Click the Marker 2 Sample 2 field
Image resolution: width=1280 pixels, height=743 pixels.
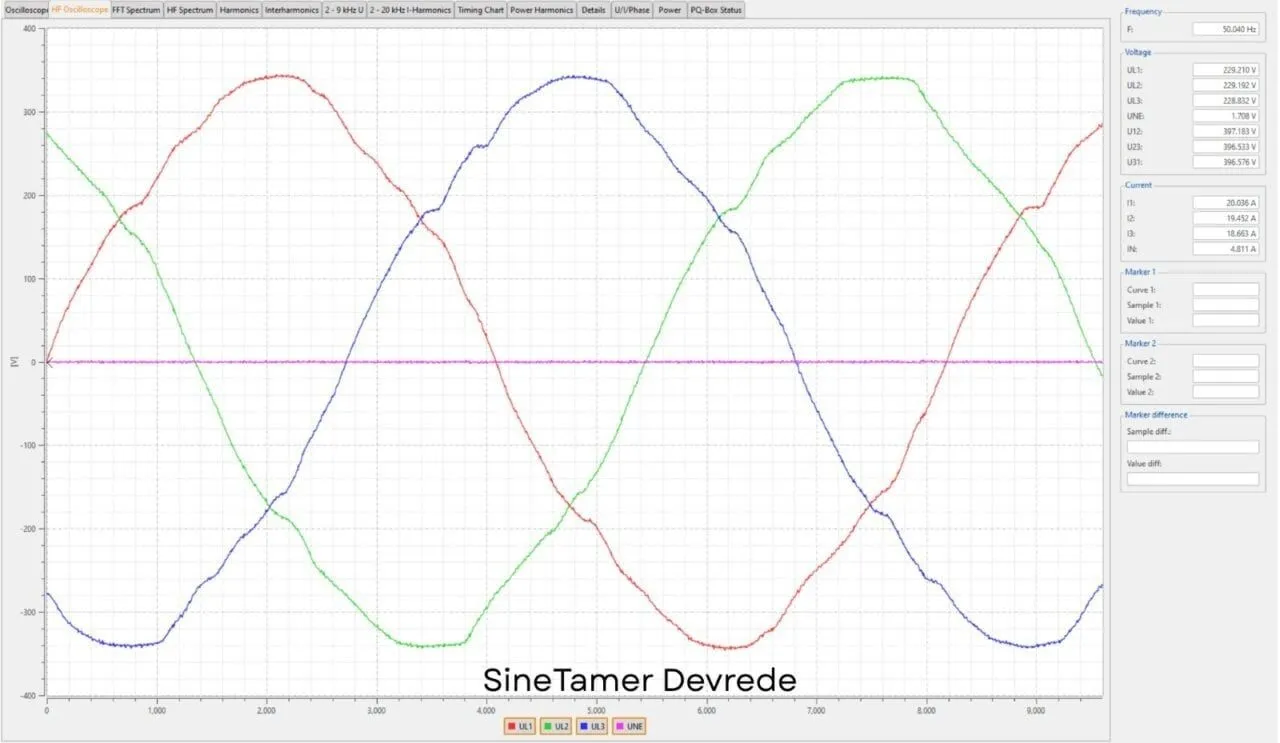click(x=1225, y=377)
